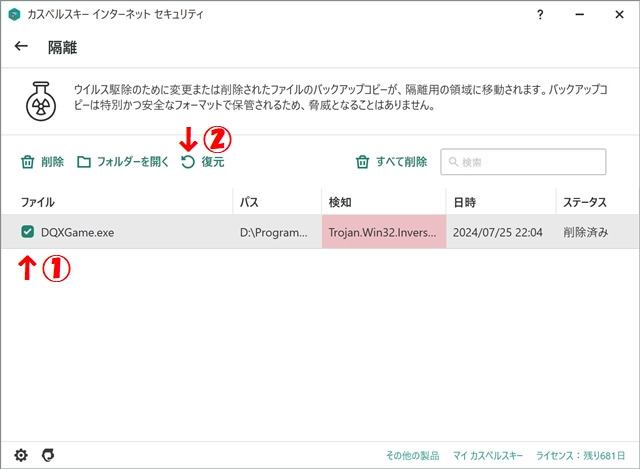Screen dimensions: 640x469
Task: Click inside the 検索 search field
Action: click(x=530, y=162)
